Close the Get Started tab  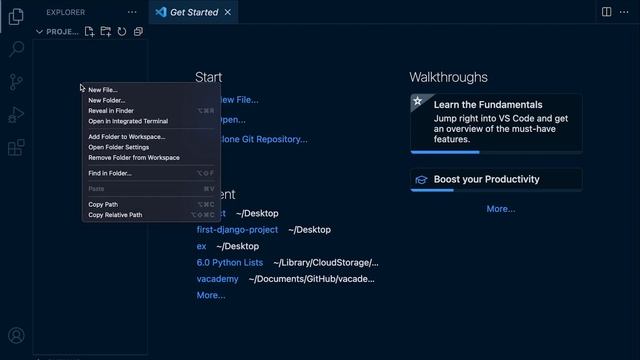[228, 12]
